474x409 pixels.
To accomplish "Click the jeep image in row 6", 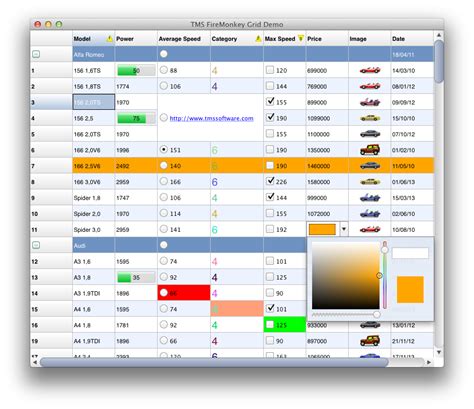I will (x=370, y=150).
